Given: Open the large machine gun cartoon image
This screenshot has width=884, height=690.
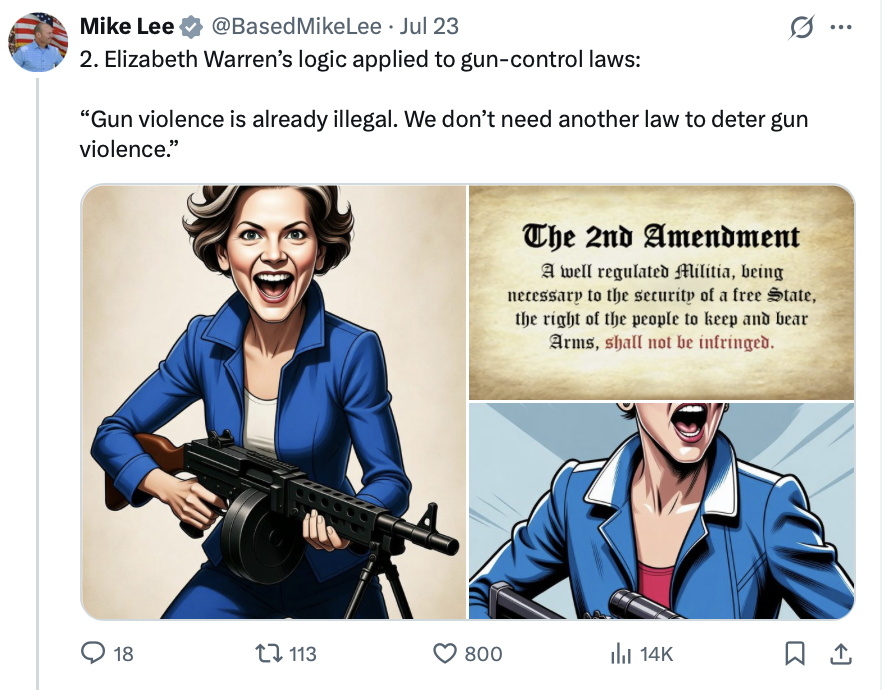Looking at the screenshot, I should click(274, 402).
